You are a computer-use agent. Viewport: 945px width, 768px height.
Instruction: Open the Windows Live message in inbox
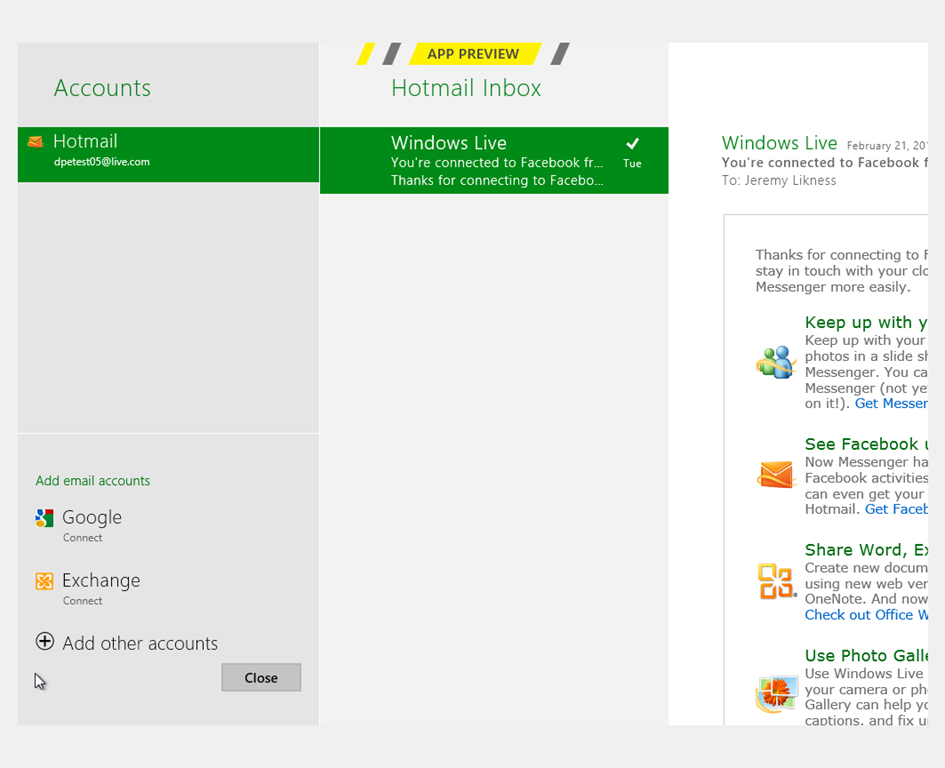pos(494,160)
